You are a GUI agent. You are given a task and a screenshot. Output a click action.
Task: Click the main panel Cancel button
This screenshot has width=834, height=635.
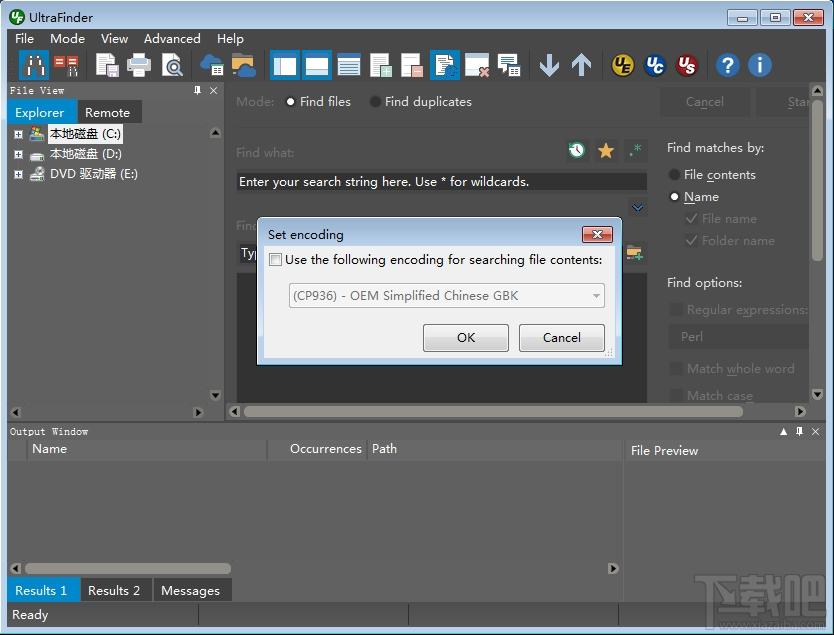click(x=705, y=102)
